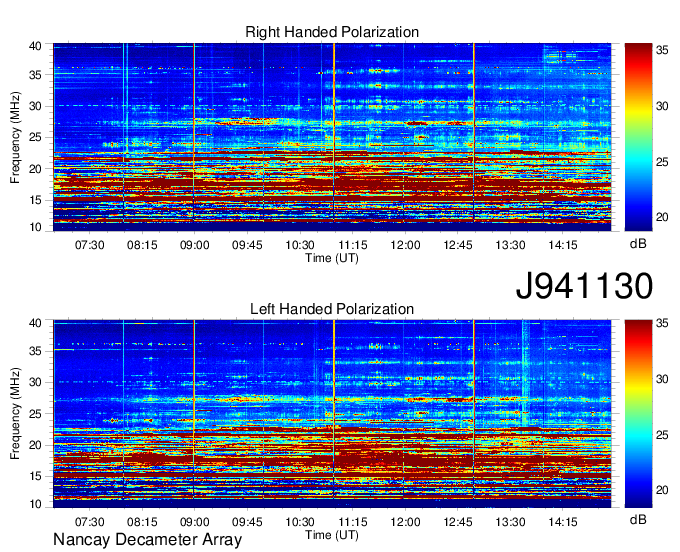The image size is (680, 552).
Task: Click the Right Handed plot's dB colorbar
Action: [638, 137]
